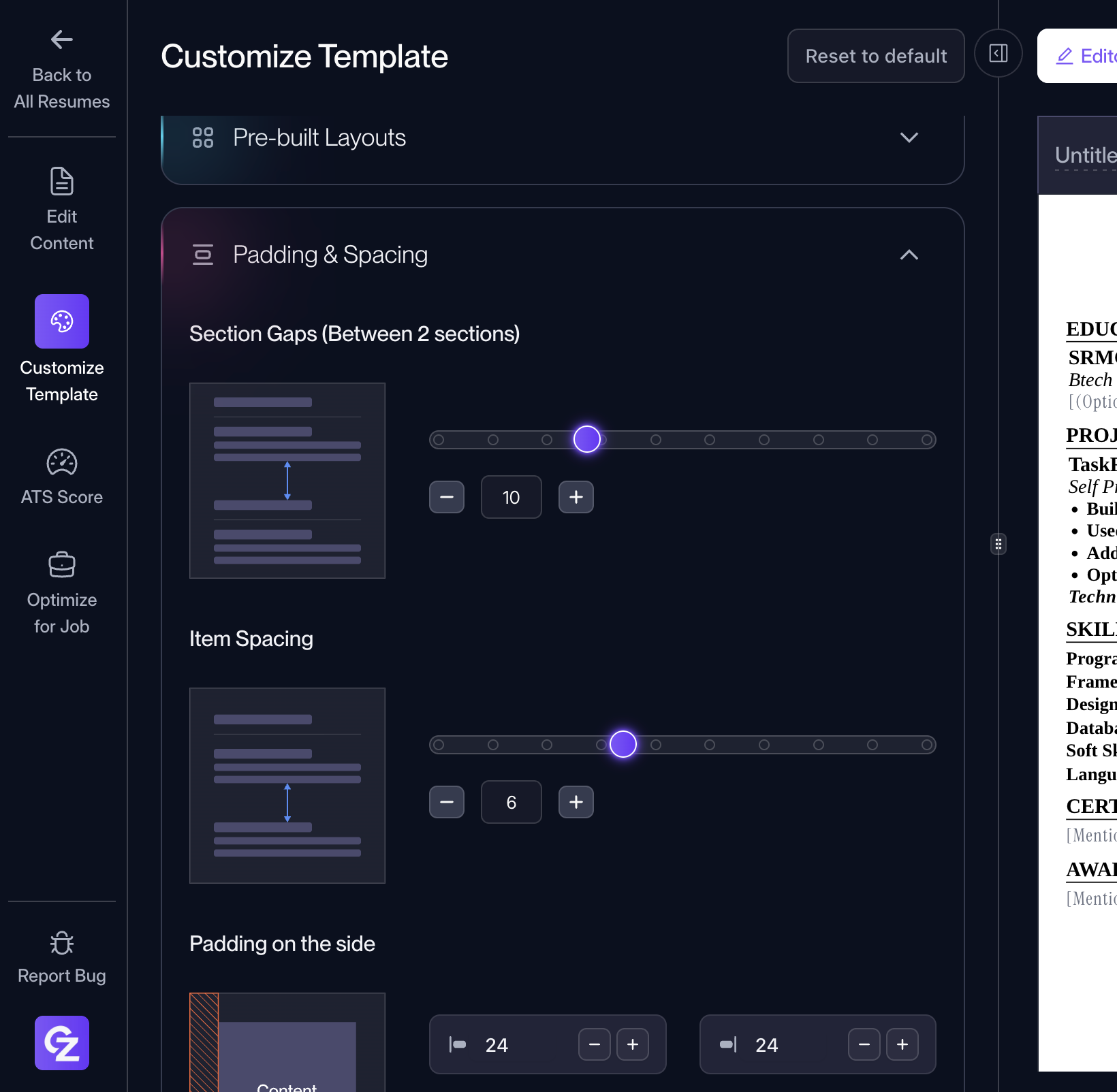
Task: Click 'Section Gaps (Between 2 sections)' label
Action: coord(354,334)
